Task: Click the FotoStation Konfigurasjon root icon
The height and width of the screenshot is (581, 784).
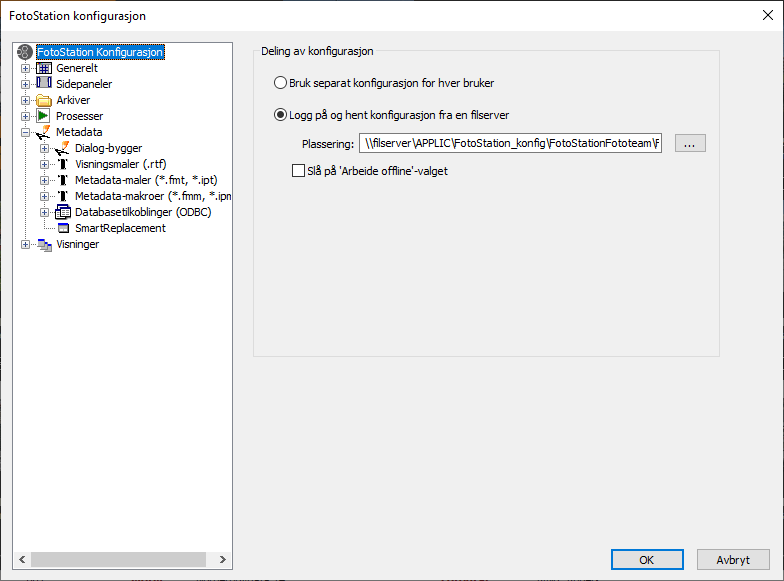Action: tap(25, 52)
